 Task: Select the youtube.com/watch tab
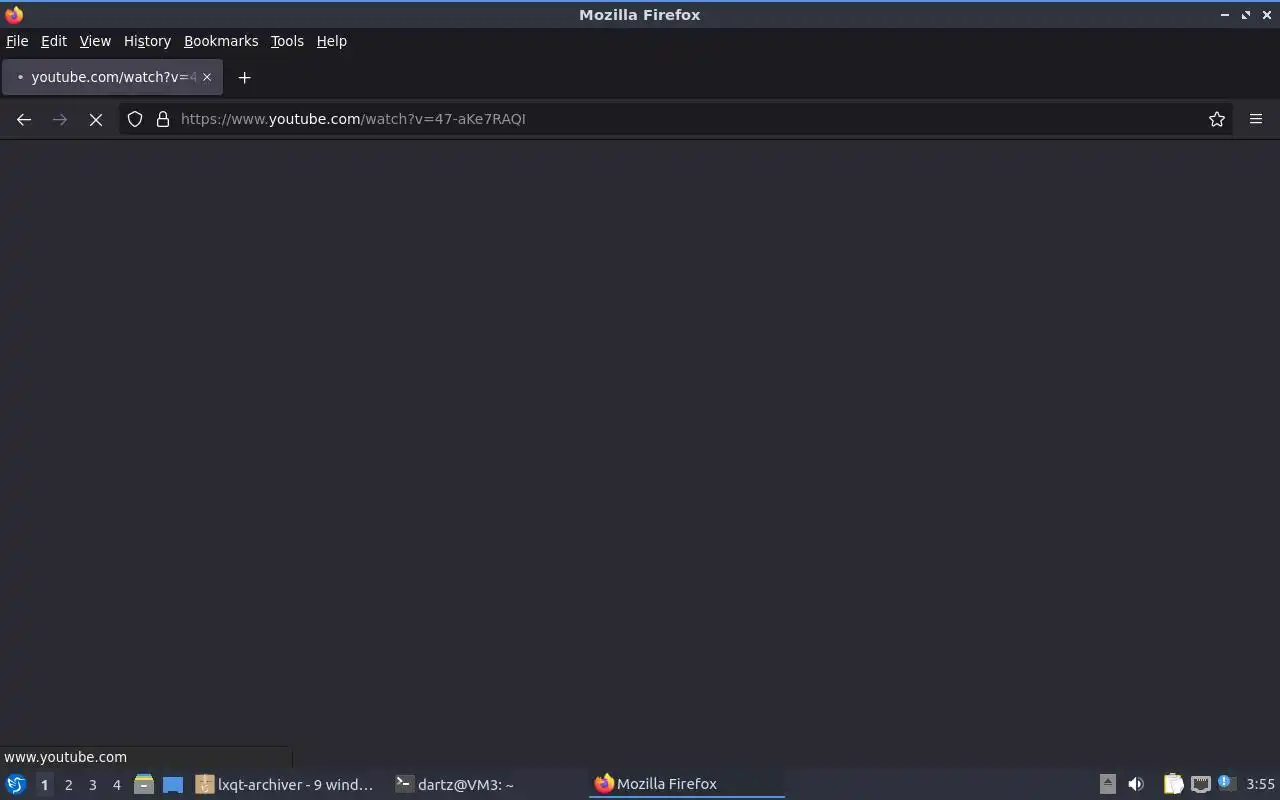coord(112,77)
